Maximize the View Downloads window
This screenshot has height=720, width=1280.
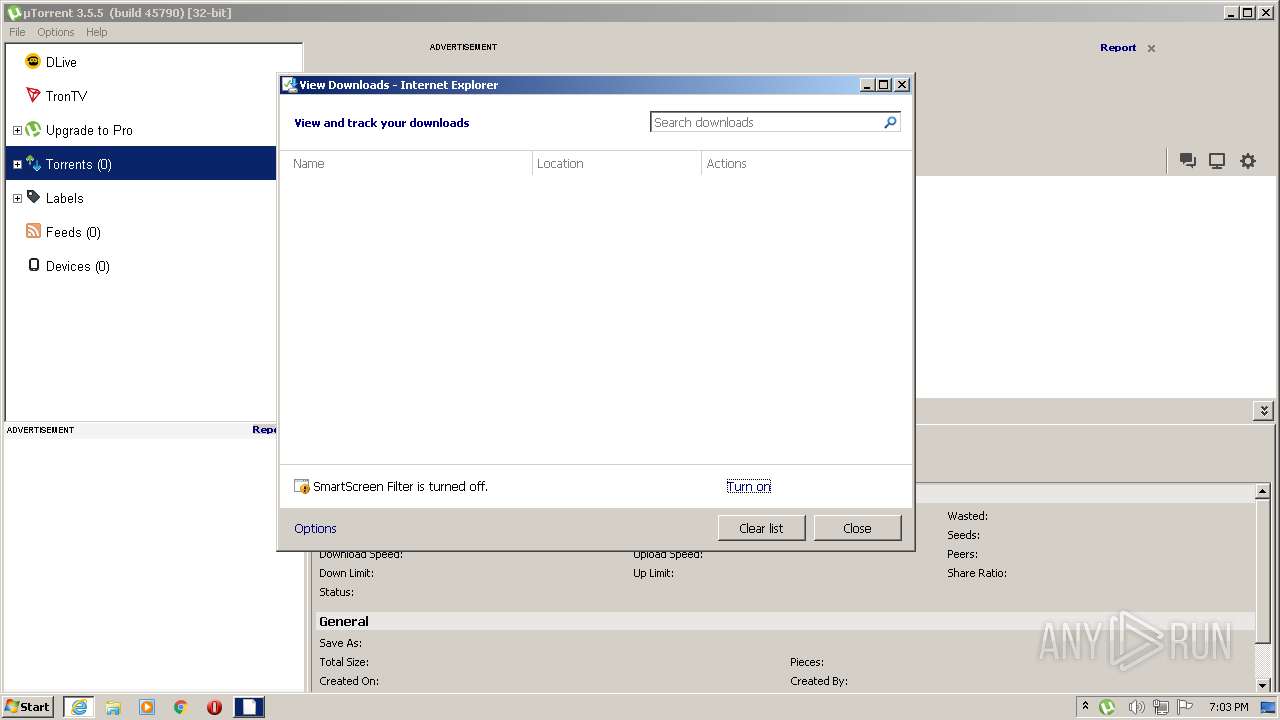[884, 85]
